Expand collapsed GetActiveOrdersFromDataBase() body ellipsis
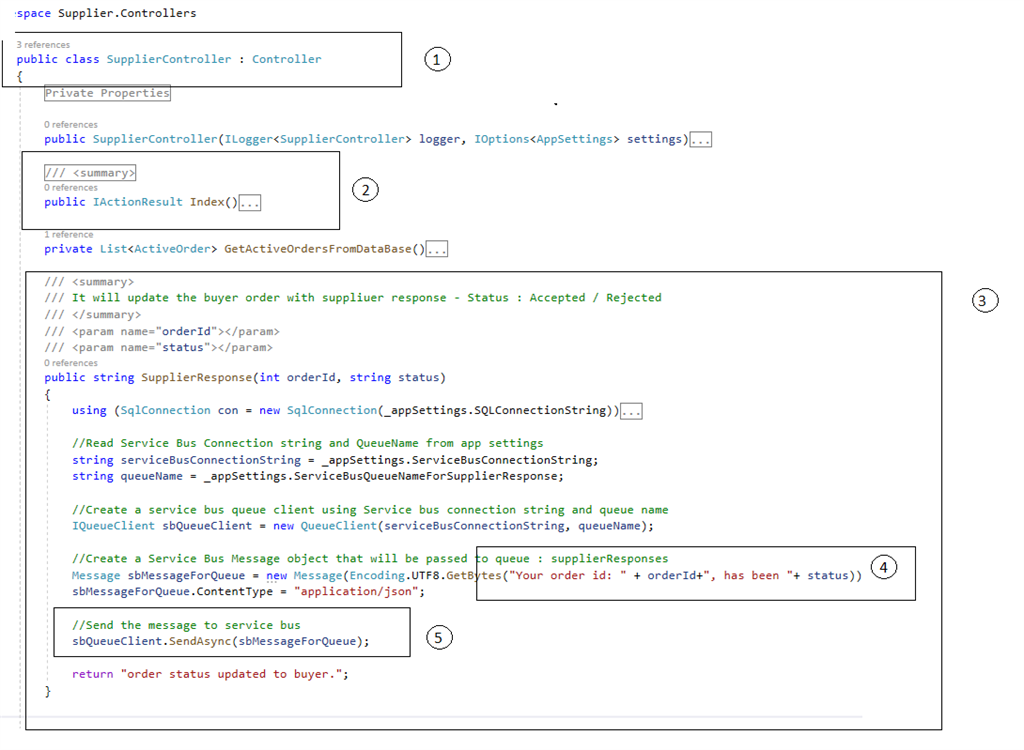Image resolution: width=1024 pixels, height=750 pixels. [437, 249]
